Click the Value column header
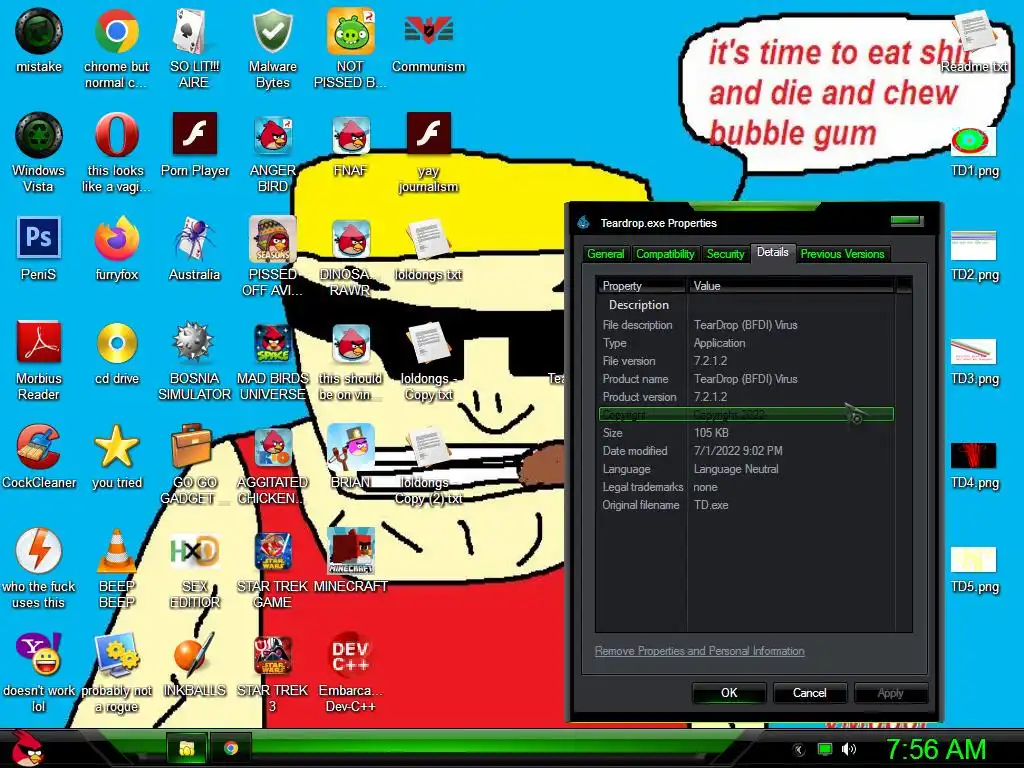1024x768 pixels. [790, 285]
